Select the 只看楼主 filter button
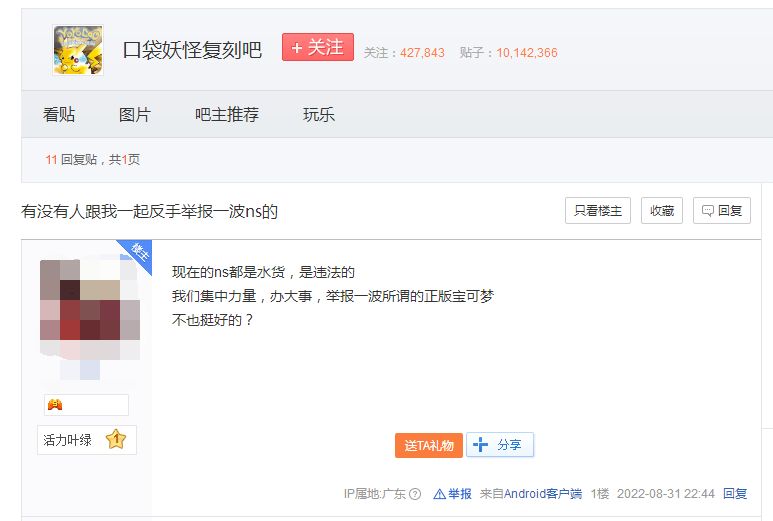Viewport: 773px width, 521px height. (x=598, y=210)
